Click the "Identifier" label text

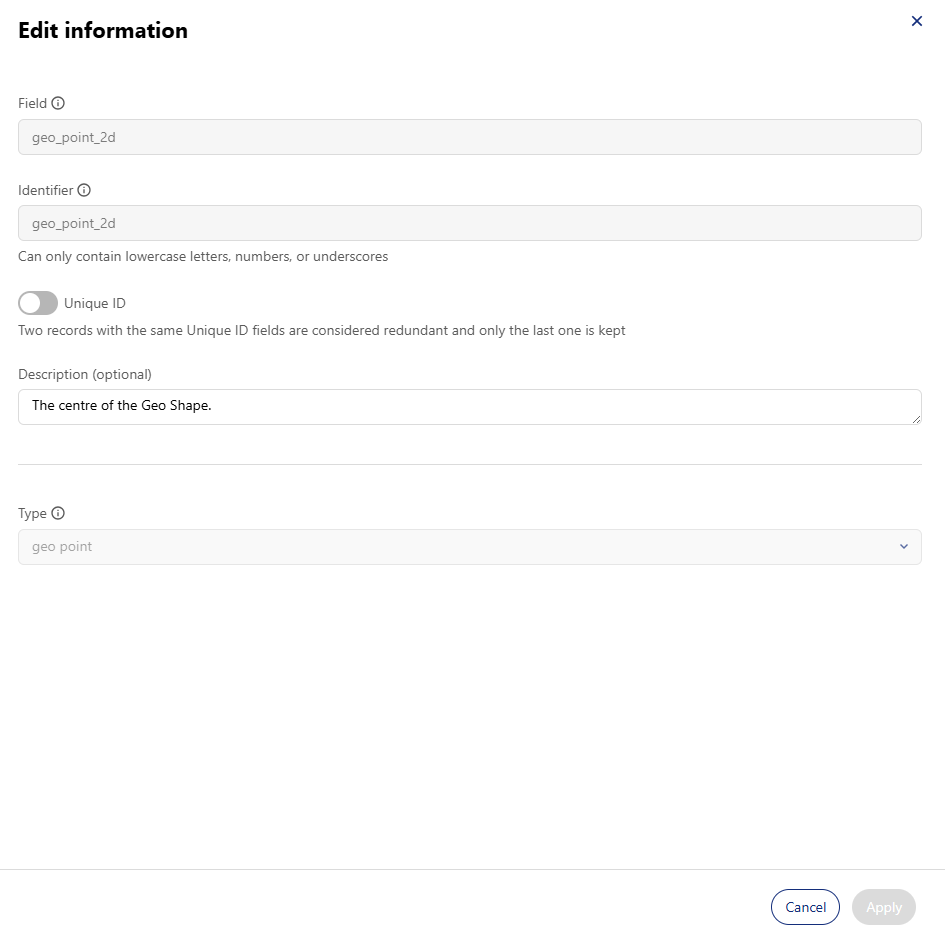coord(46,190)
